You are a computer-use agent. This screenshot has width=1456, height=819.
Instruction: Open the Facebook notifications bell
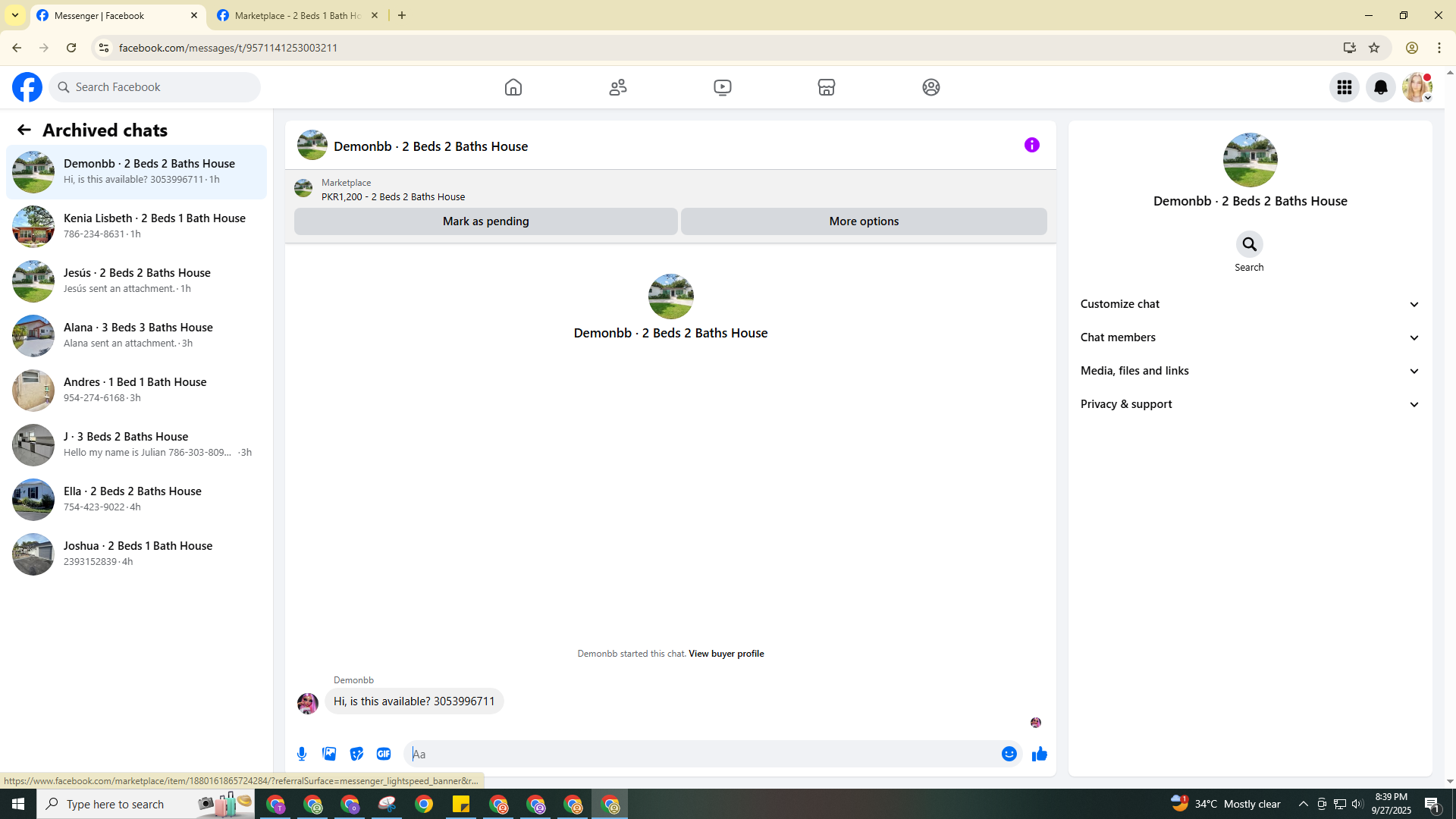tap(1380, 87)
